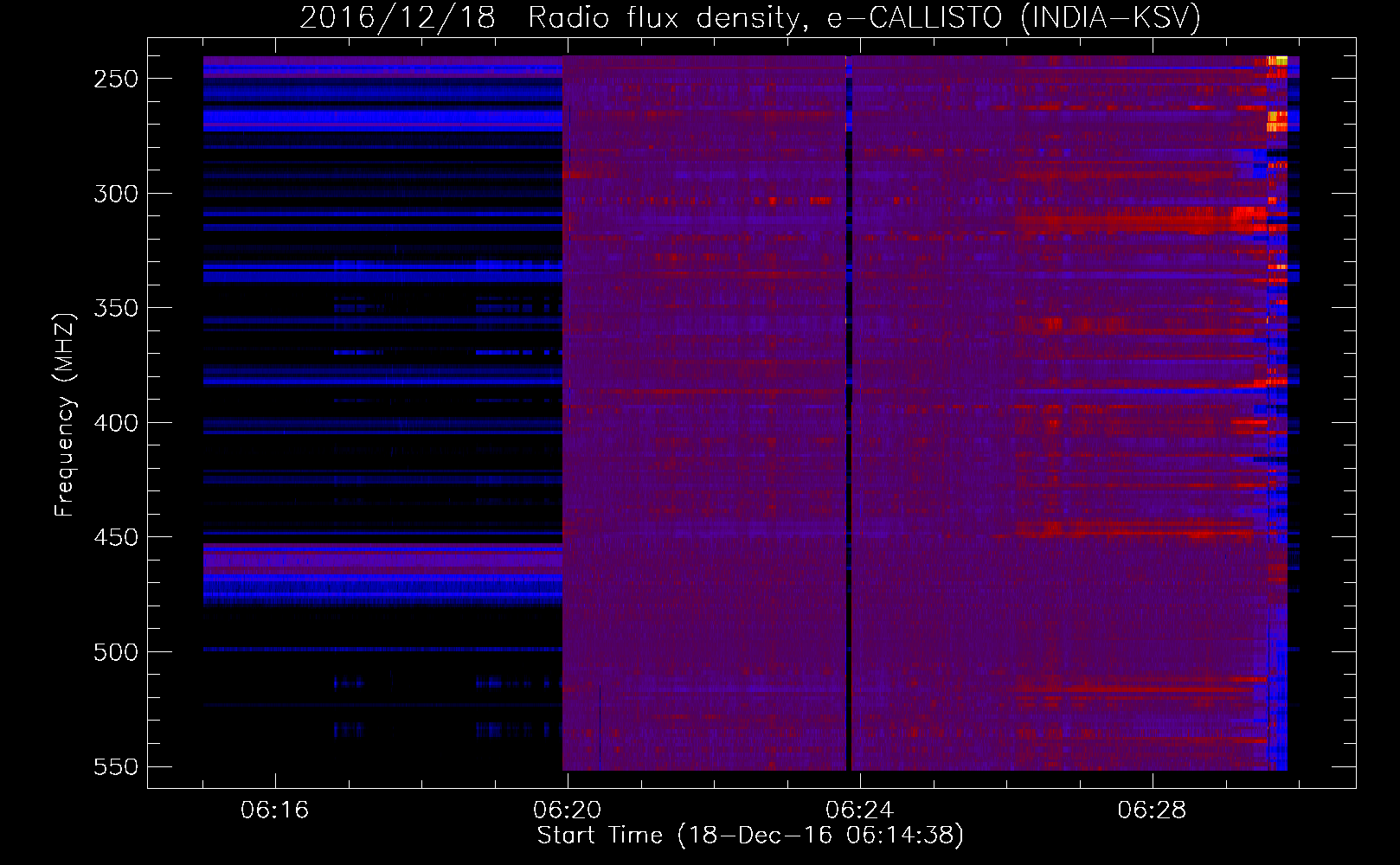Click the 500 frequency tick label
Viewport: 1400px width, 865px height.
pos(116,652)
